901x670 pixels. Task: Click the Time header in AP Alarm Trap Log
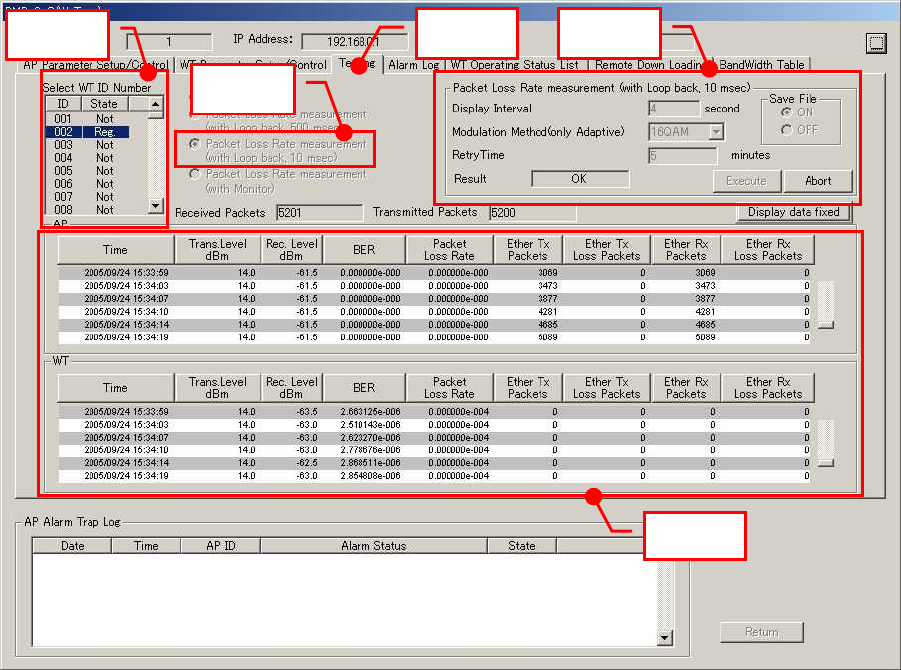click(x=146, y=546)
